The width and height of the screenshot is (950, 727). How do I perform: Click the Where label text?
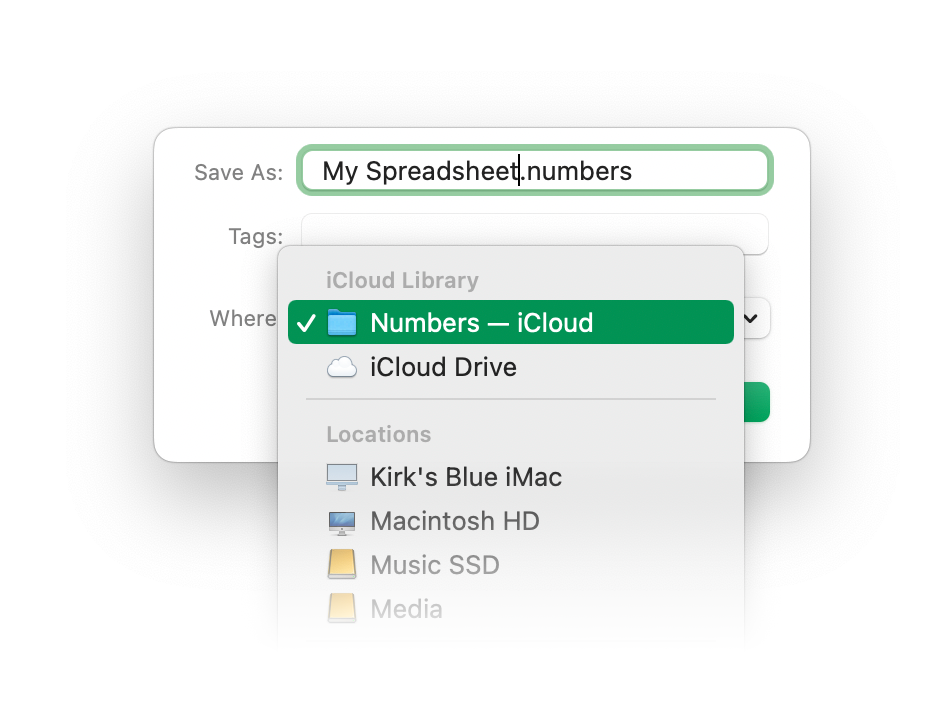pos(243,318)
